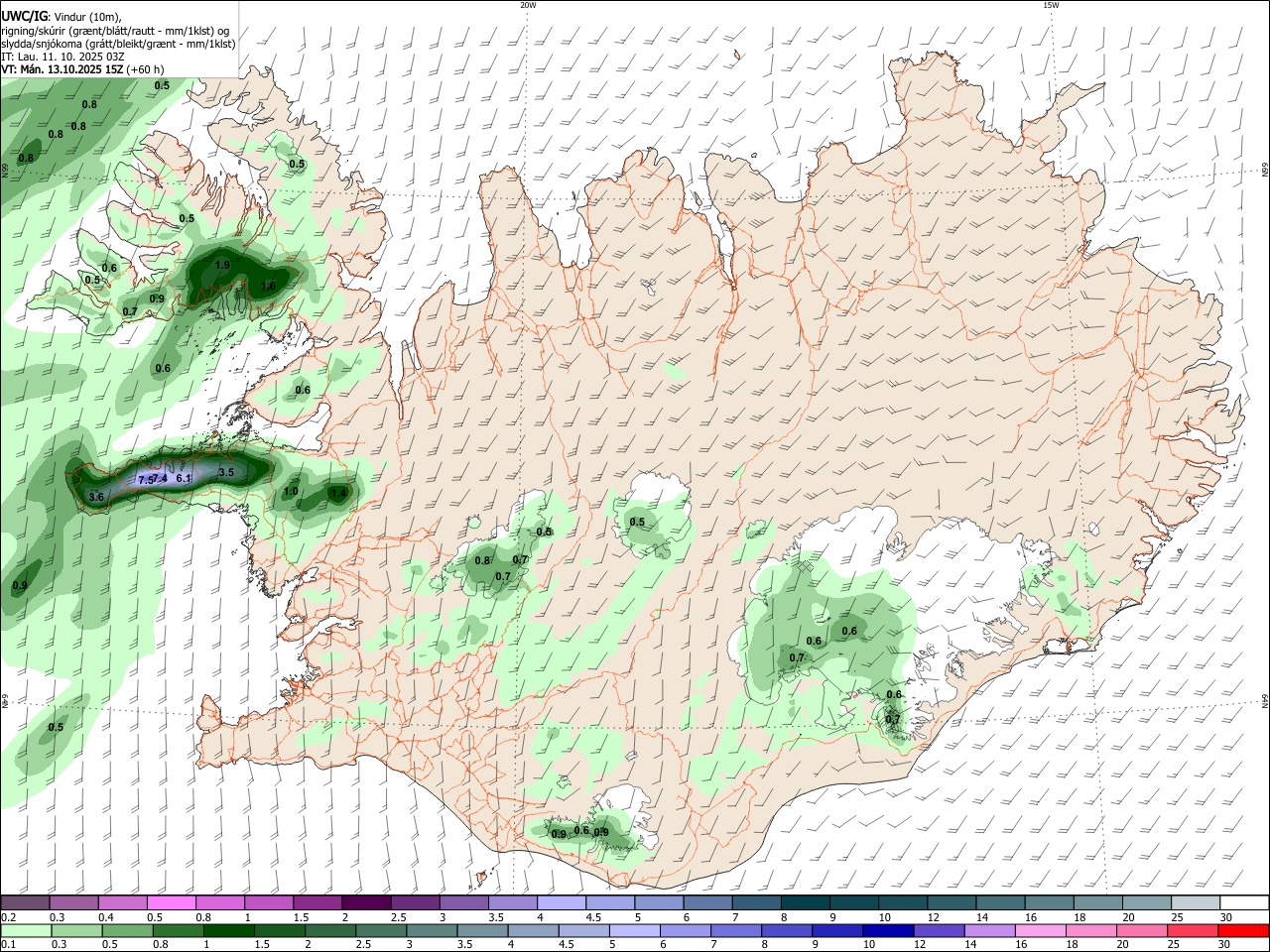
Task: Select the lower legend swatch between 4 and 4.5
Action: pos(533,930)
